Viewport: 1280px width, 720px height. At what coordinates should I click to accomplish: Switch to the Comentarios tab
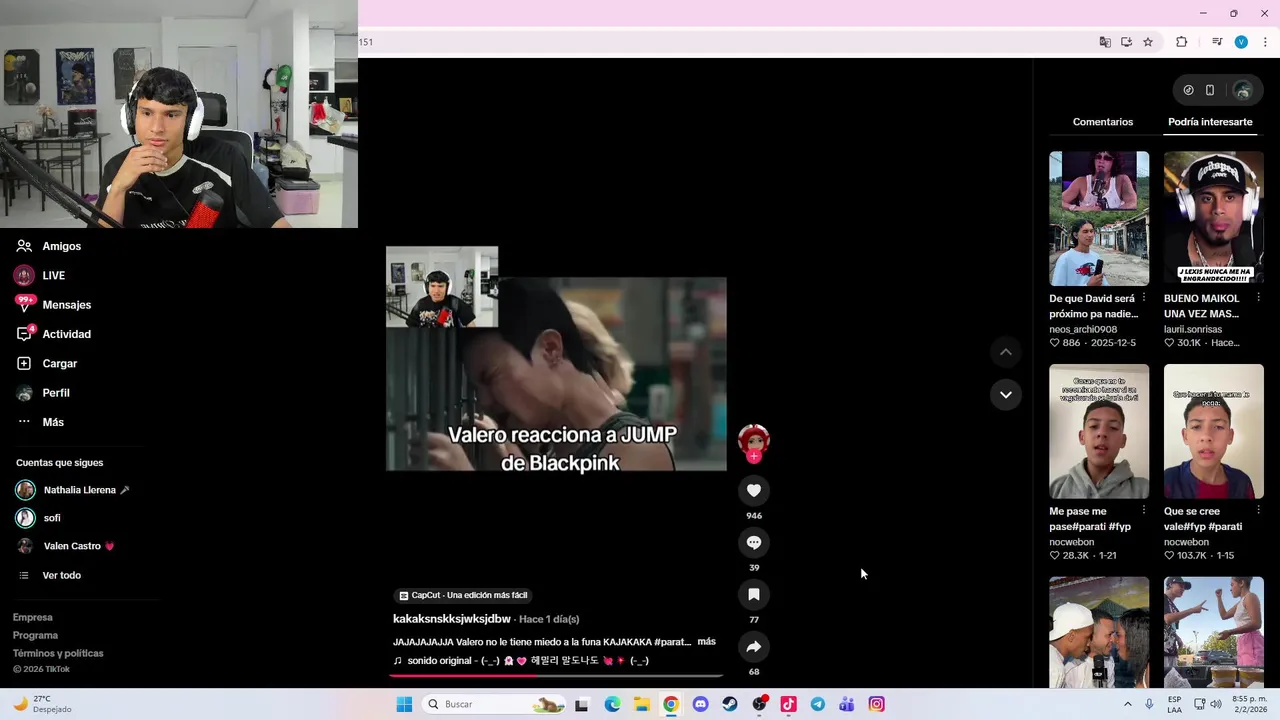point(1103,122)
